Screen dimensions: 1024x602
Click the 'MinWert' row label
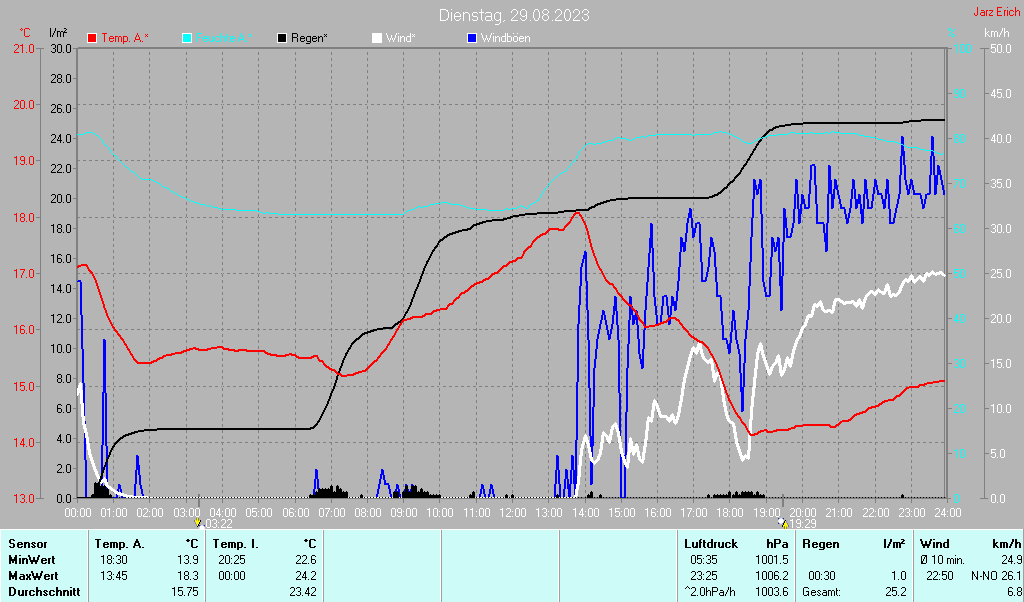point(31,560)
